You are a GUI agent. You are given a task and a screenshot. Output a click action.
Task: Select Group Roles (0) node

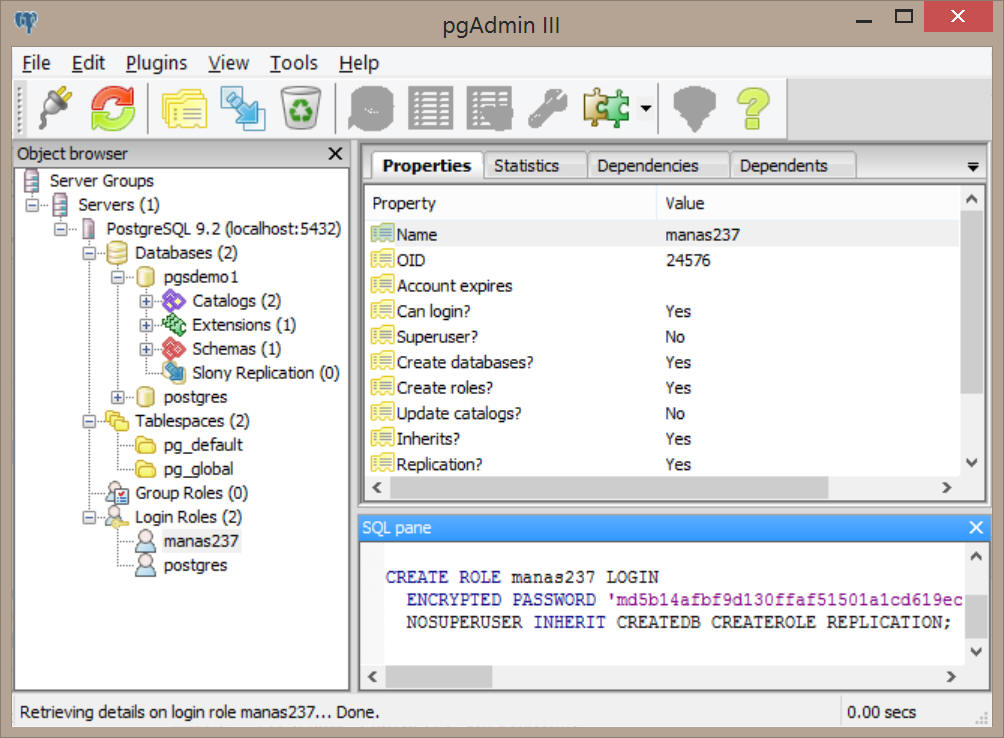click(191, 493)
